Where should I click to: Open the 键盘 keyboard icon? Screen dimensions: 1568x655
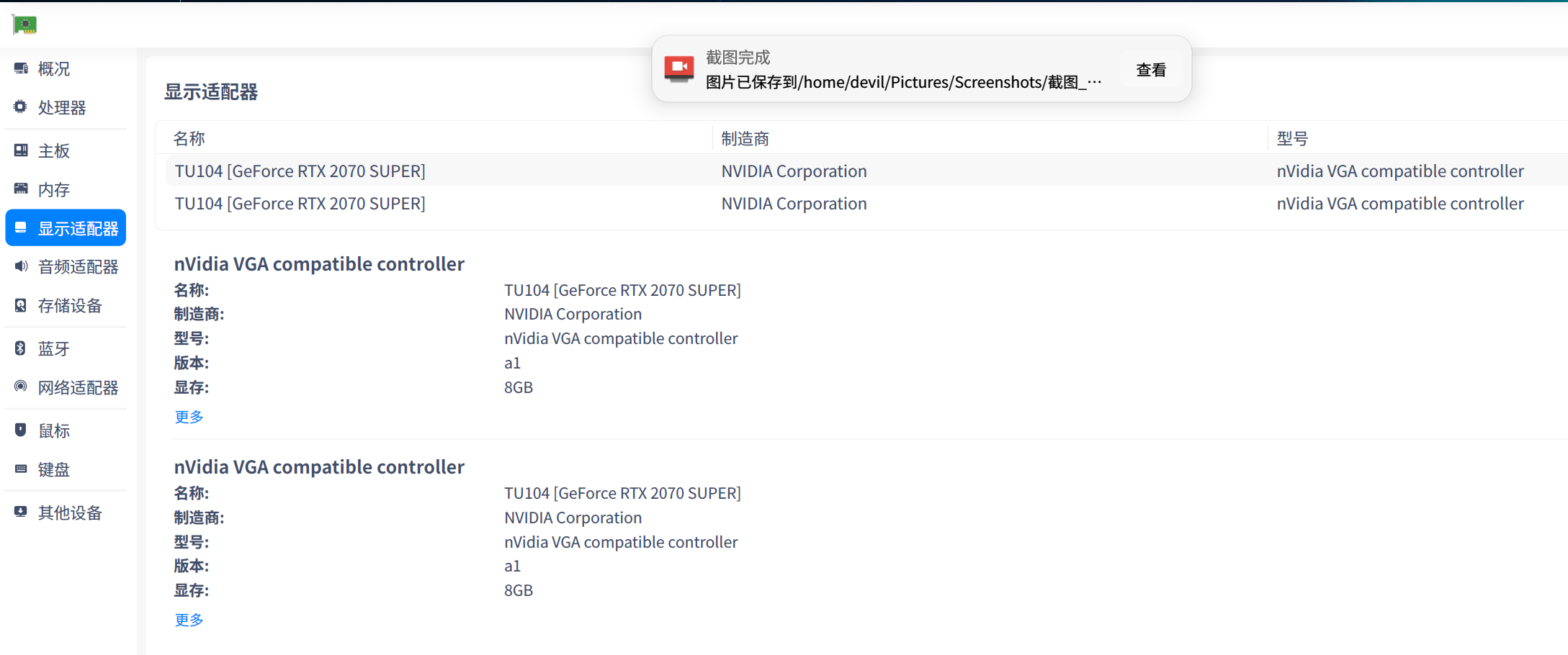click(x=21, y=469)
